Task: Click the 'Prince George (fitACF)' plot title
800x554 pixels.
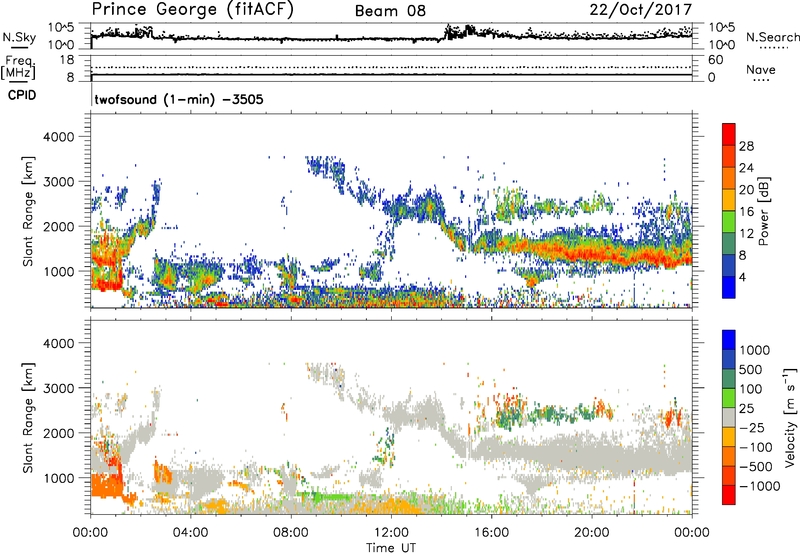Action: (193, 9)
